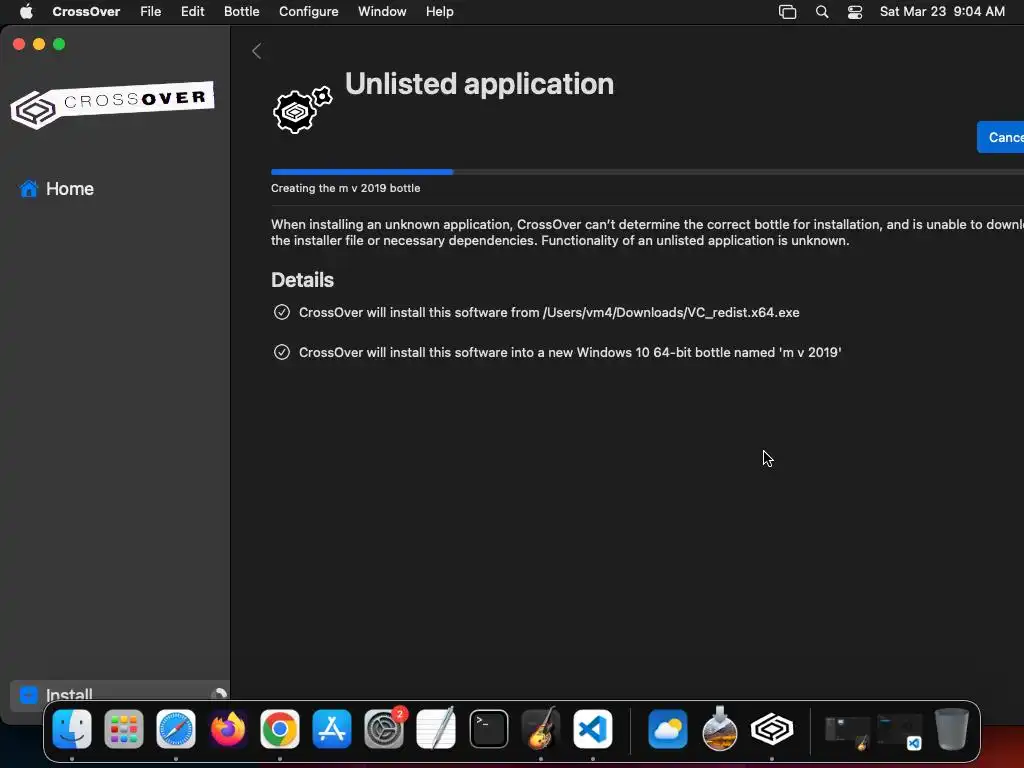Launch Google Chrome from the Dock
Image resolution: width=1024 pixels, height=768 pixels.
[x=280, y=729]
